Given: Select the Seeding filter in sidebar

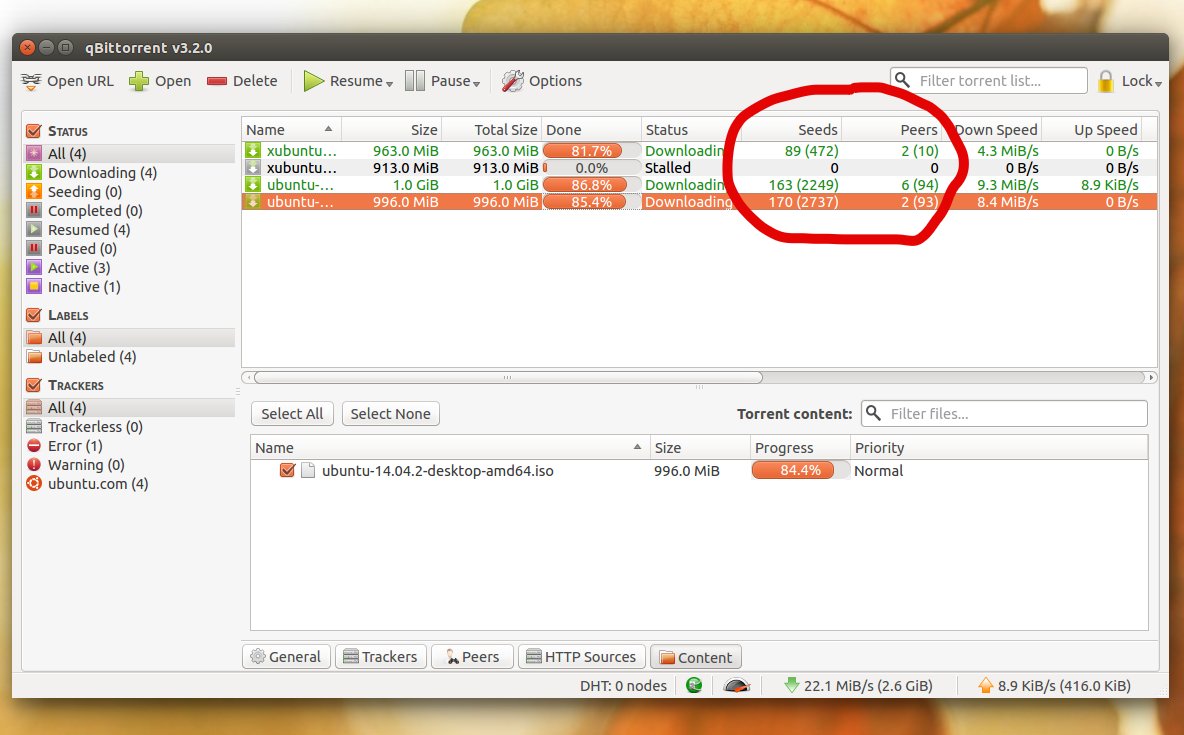Looking at the screenshot, I should [x=84, y=192].
